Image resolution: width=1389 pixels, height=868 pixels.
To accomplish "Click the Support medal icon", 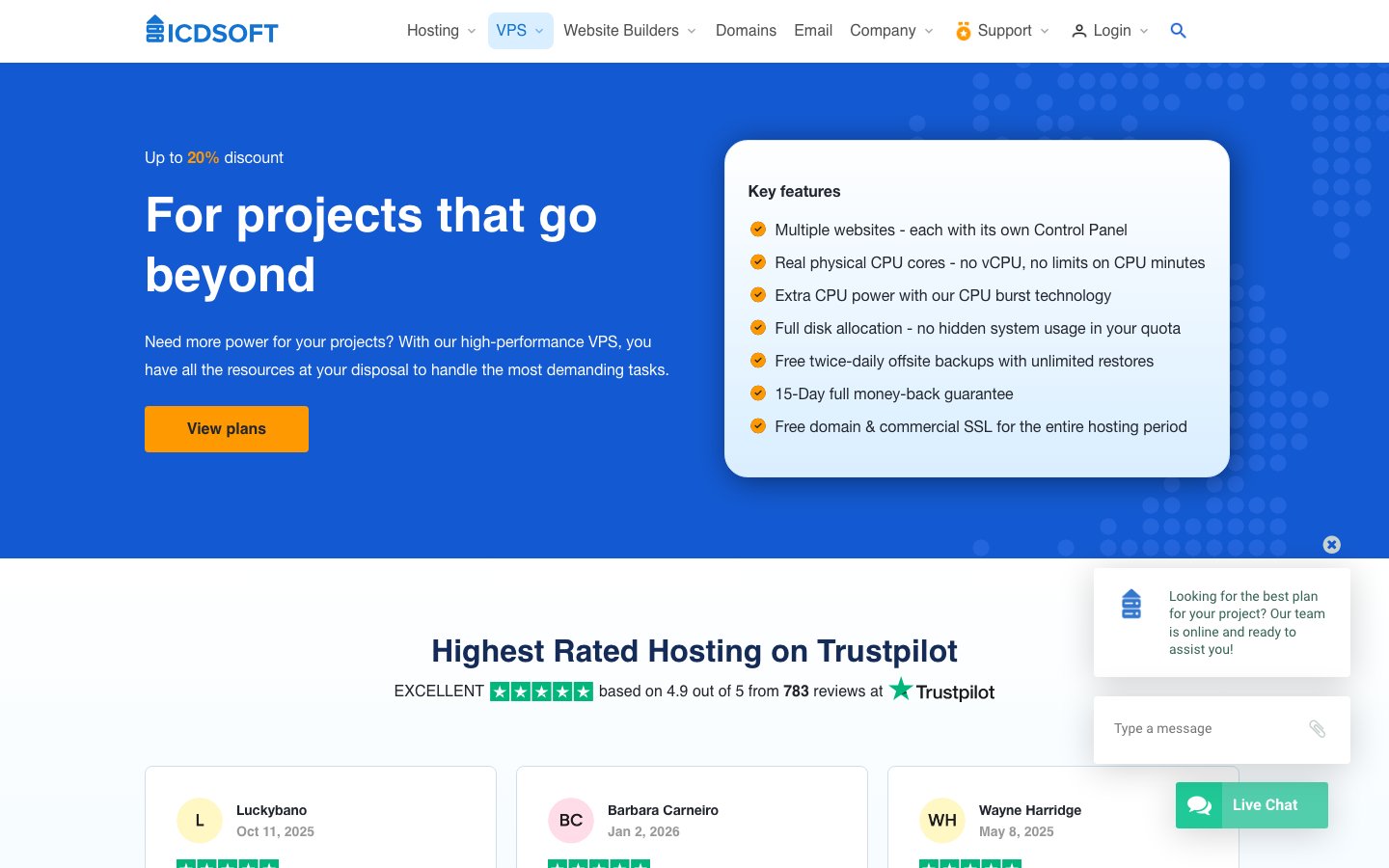I will click(x=963, y=31).
